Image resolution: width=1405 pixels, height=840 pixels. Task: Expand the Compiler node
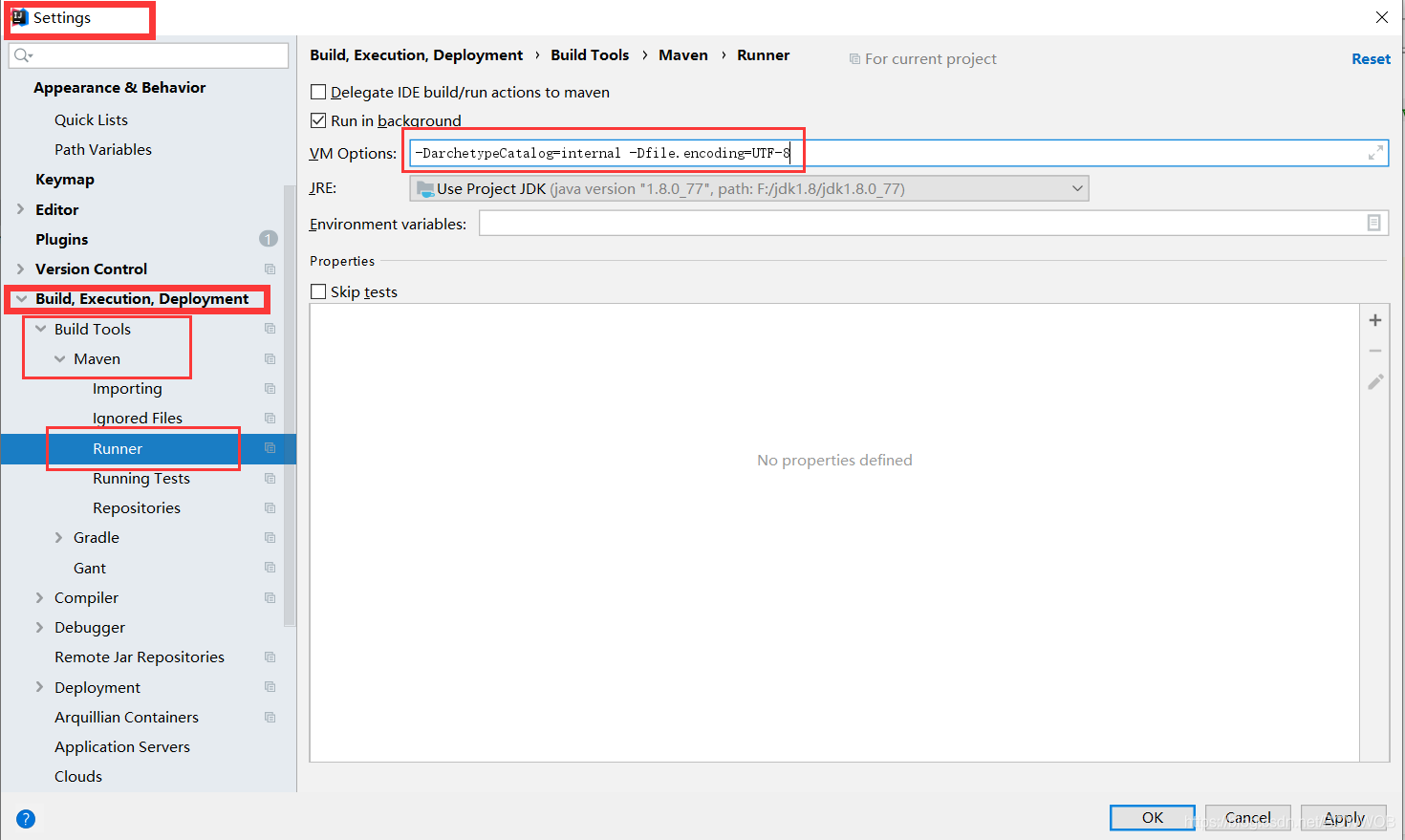[39, 598]
